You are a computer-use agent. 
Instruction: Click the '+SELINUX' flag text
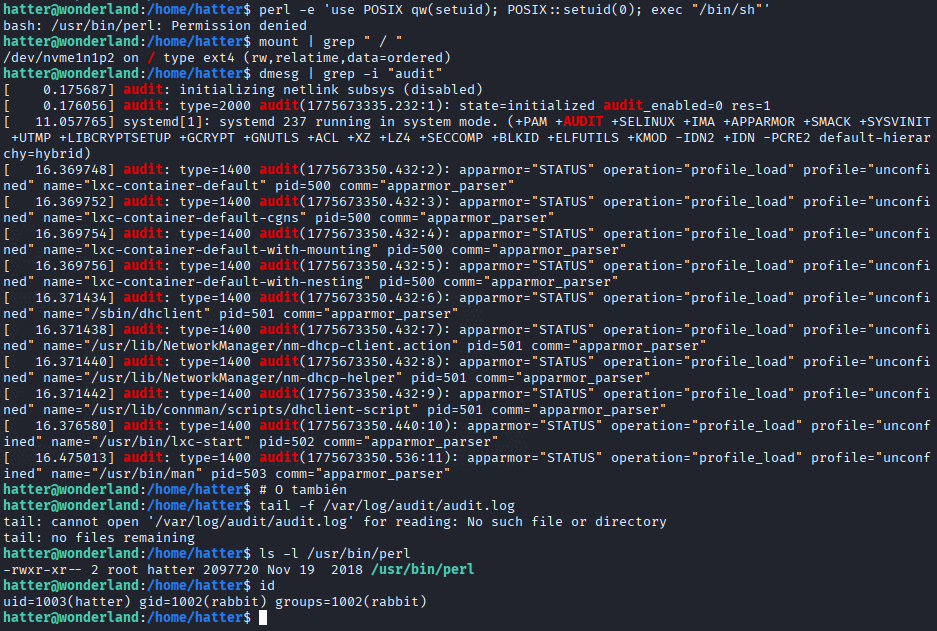tap(643, 122)
